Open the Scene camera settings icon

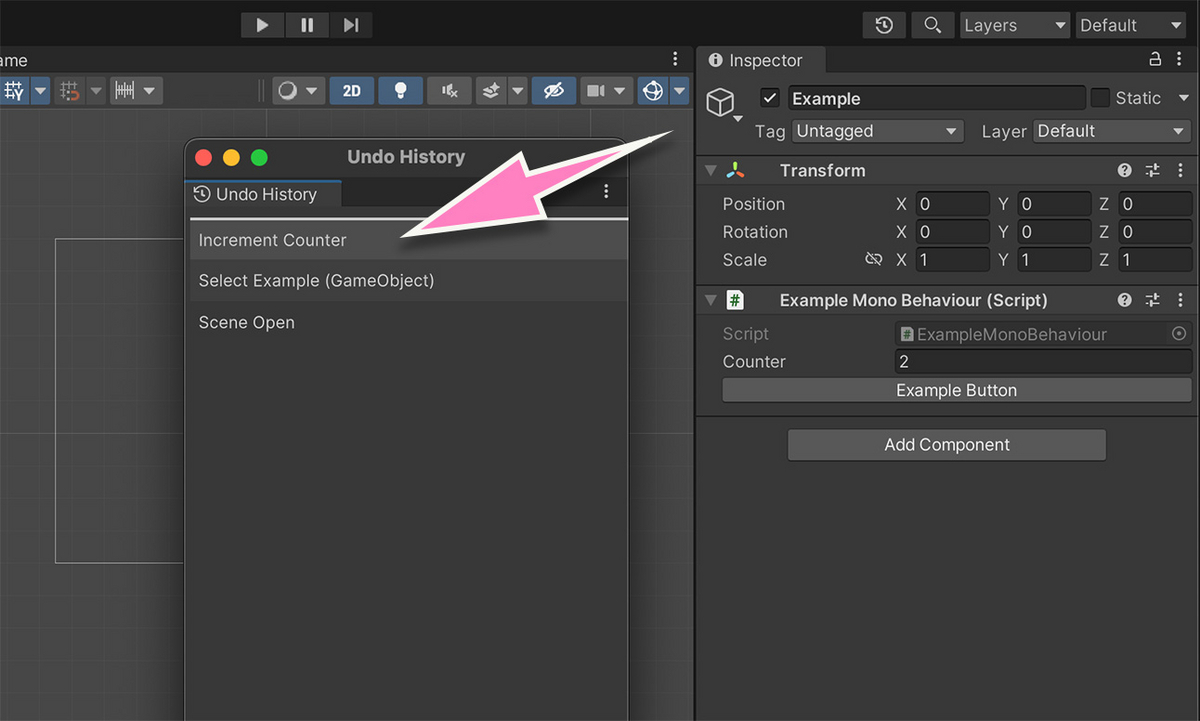click(x=596, y=91)
